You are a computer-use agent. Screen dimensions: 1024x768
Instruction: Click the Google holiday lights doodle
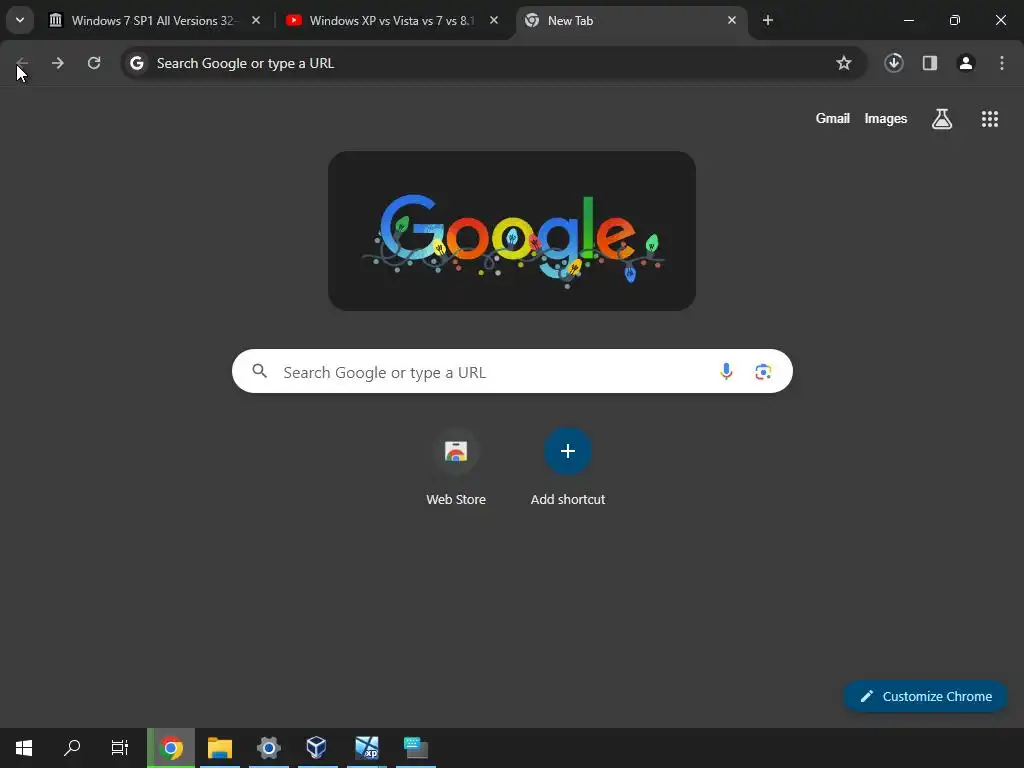point(512,231)
